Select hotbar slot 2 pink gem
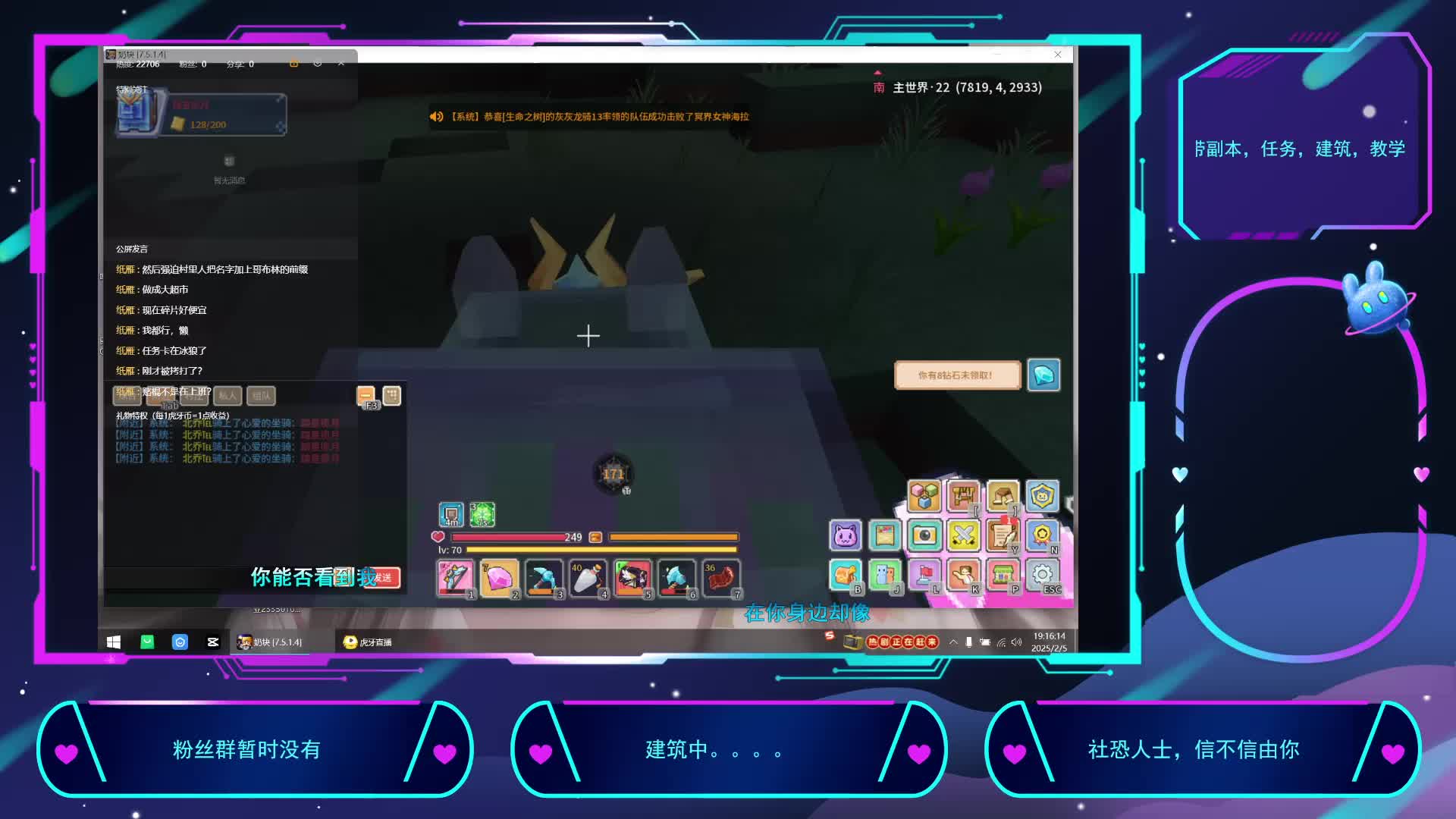 point(499,579)
